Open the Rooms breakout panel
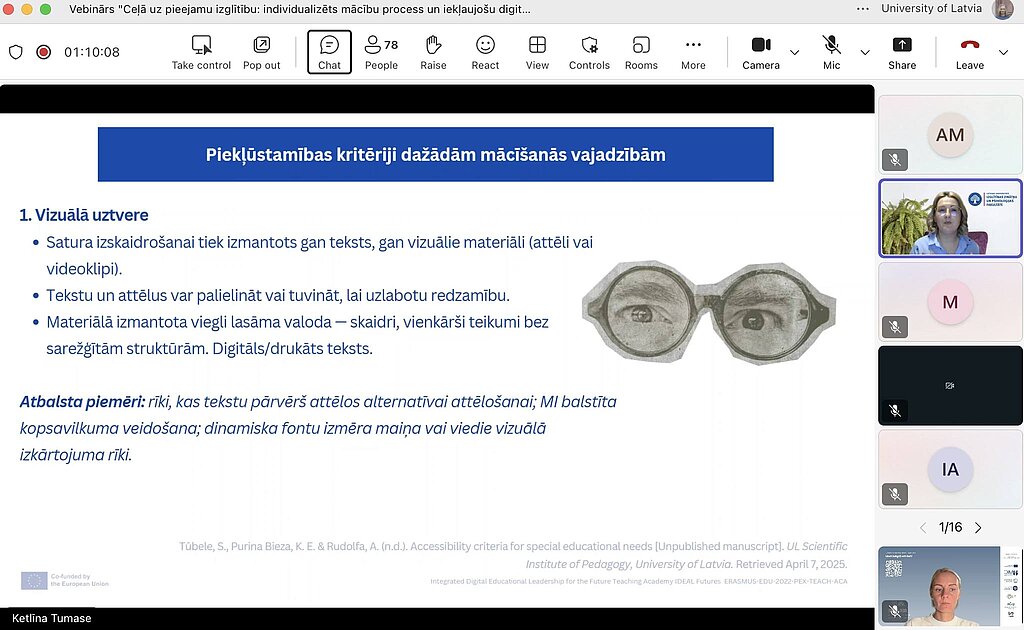 tap(641, 52)
